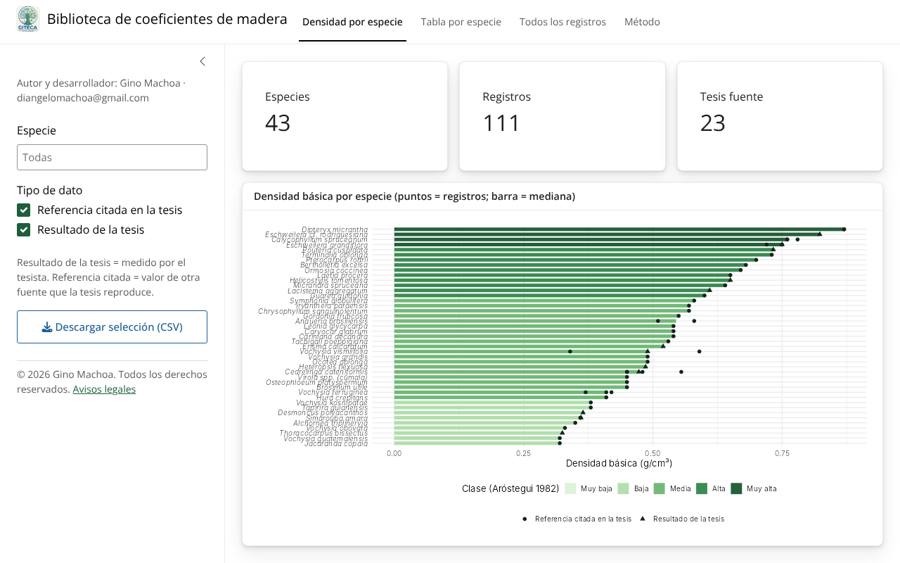Click the Biblioteca de coeficientes de madera title
900x563 pixels.
[167, 19]
